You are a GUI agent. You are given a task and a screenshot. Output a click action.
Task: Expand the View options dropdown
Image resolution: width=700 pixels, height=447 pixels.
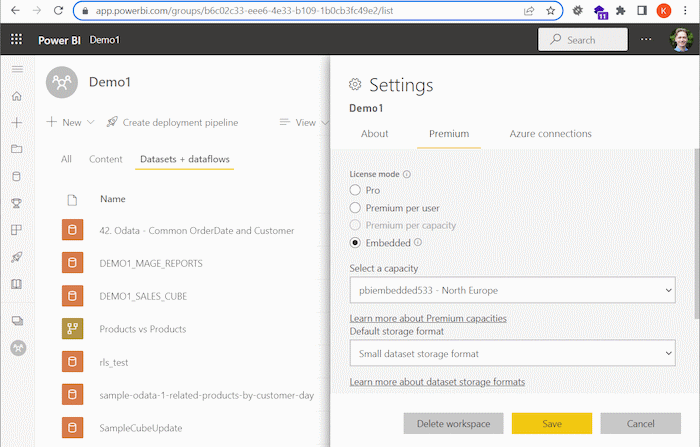coord(304,122)
